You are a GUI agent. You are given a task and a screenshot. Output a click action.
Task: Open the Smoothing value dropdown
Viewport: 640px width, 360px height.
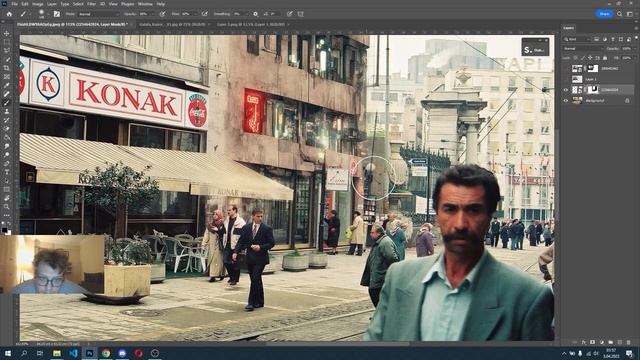click(x=247, y=14)
